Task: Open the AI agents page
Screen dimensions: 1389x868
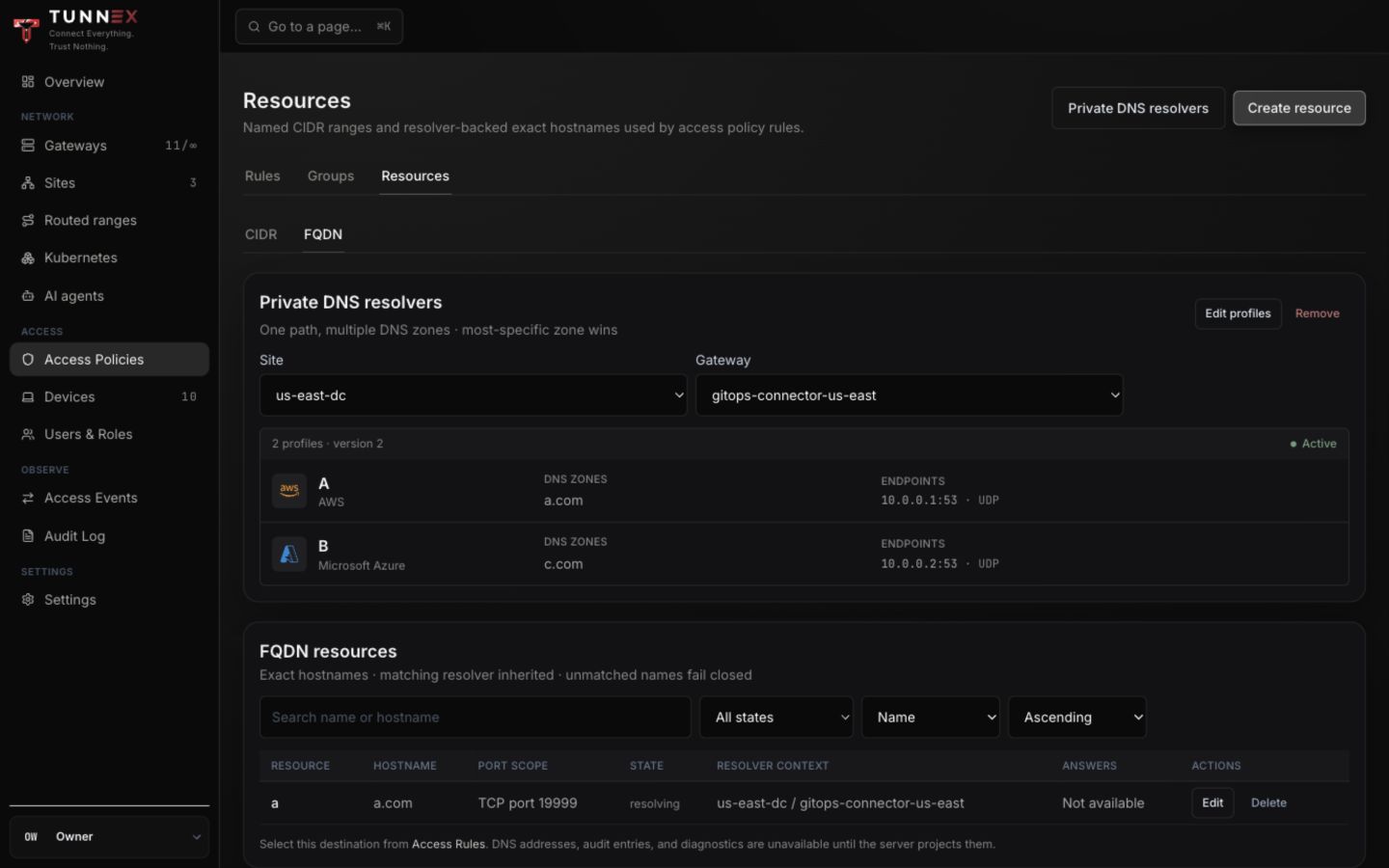Action: click(109, 296)
